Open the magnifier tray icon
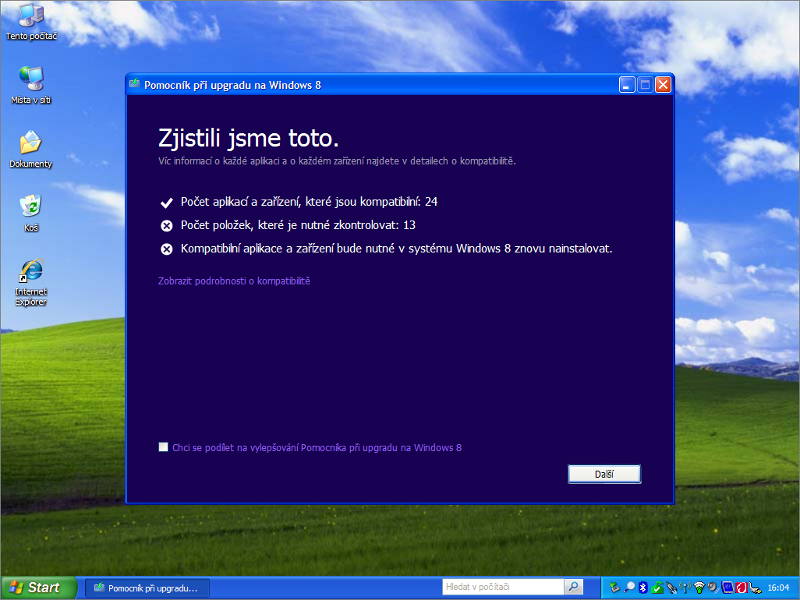The image size is (800, 600). point(630,588)
